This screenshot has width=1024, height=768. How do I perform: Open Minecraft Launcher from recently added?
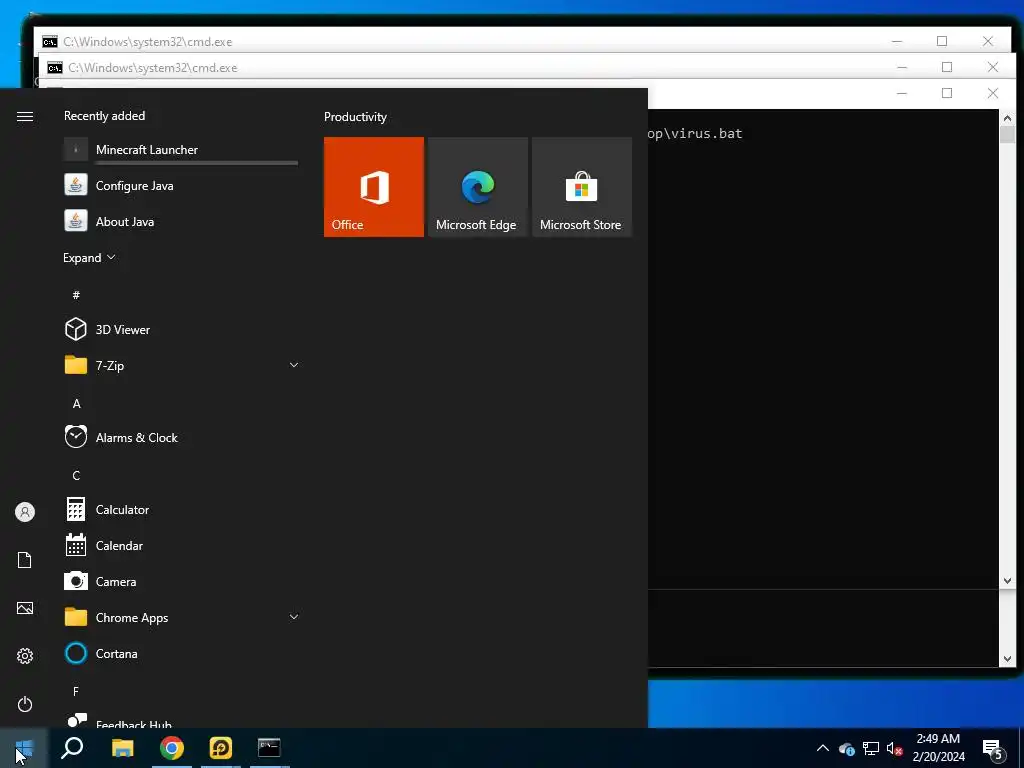click(181, 150)
